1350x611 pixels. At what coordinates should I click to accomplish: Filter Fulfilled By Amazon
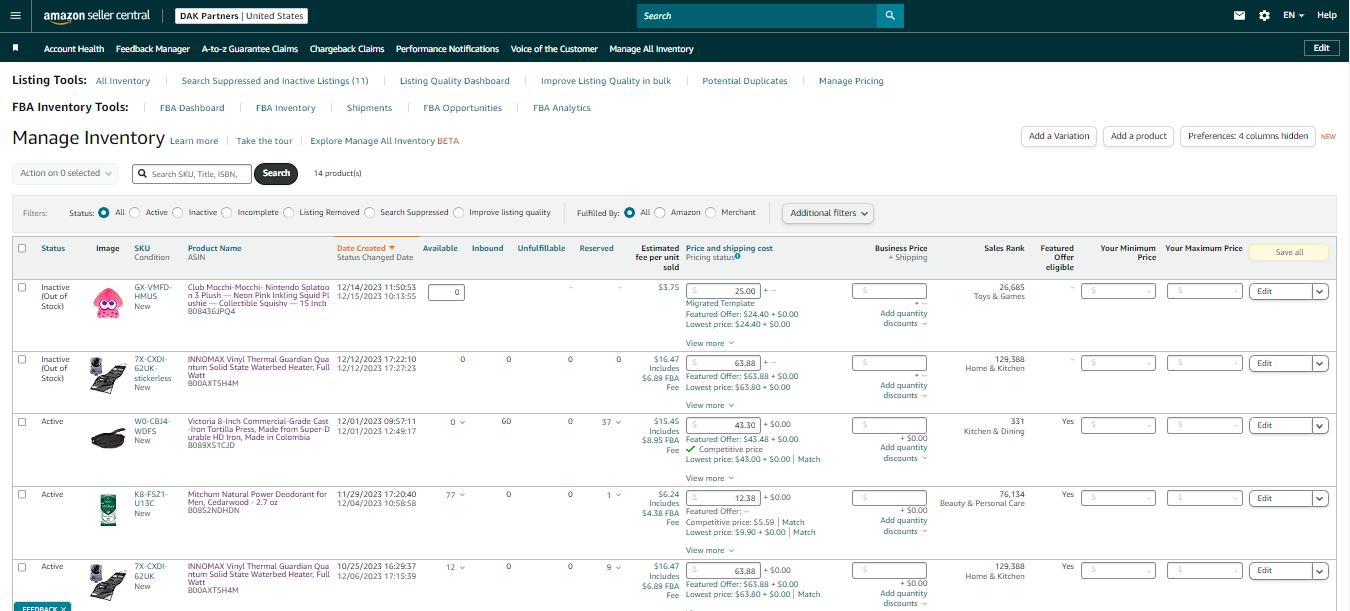(x=660, y=212)
